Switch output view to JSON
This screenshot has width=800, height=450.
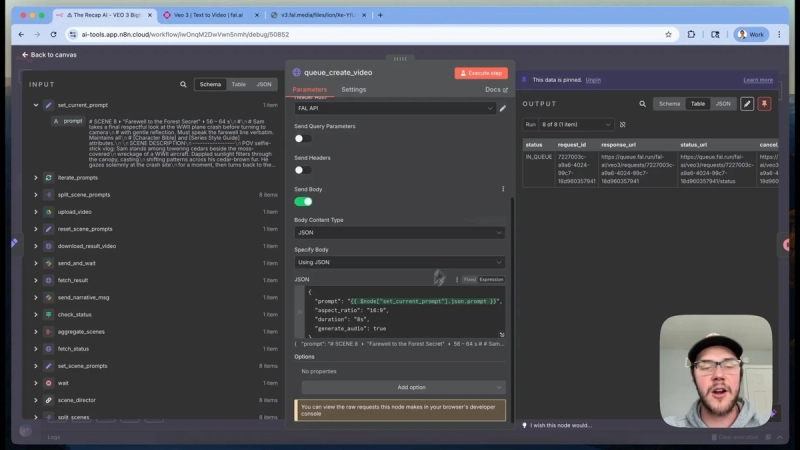pyautogui.click(x=723, y=104)
